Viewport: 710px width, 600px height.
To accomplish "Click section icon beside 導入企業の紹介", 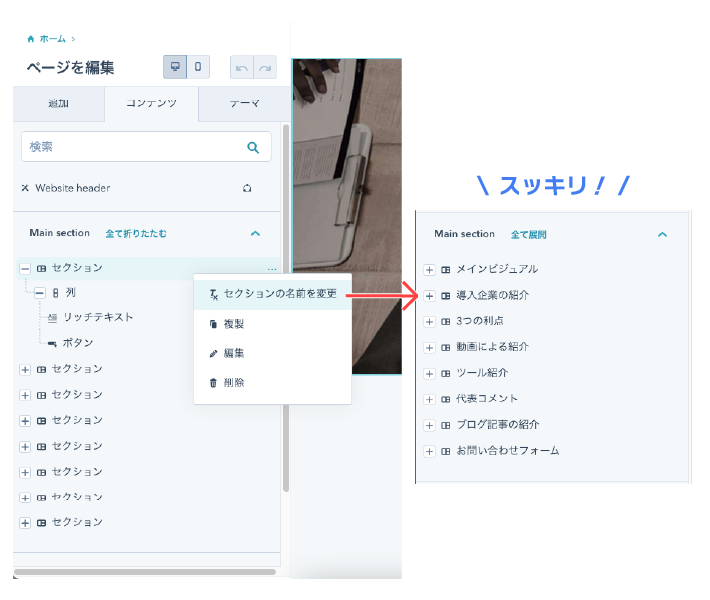I will point(446,296).
